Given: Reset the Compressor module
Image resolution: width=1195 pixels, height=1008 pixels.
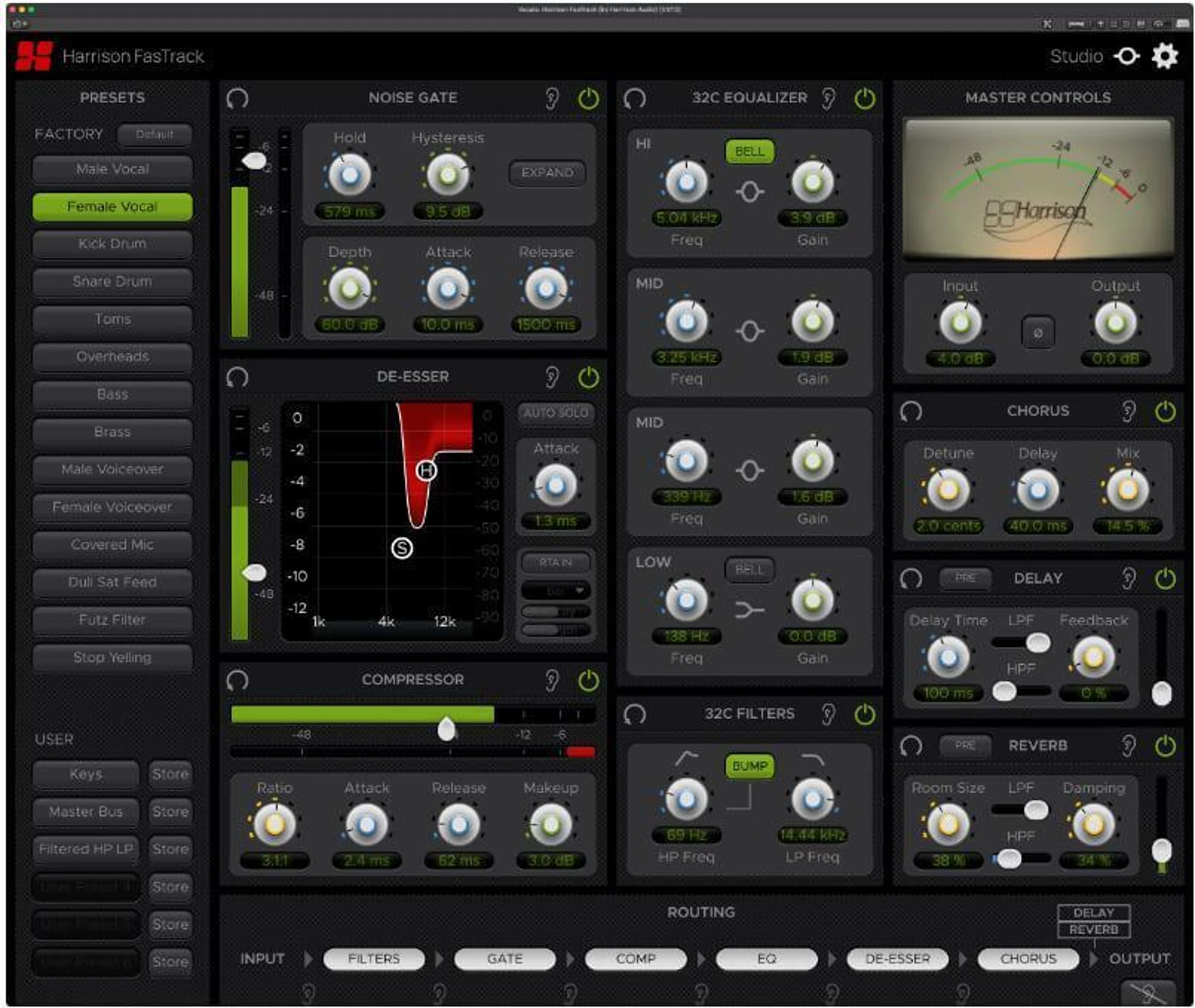Looking at the screenshot, I should 237,680.
